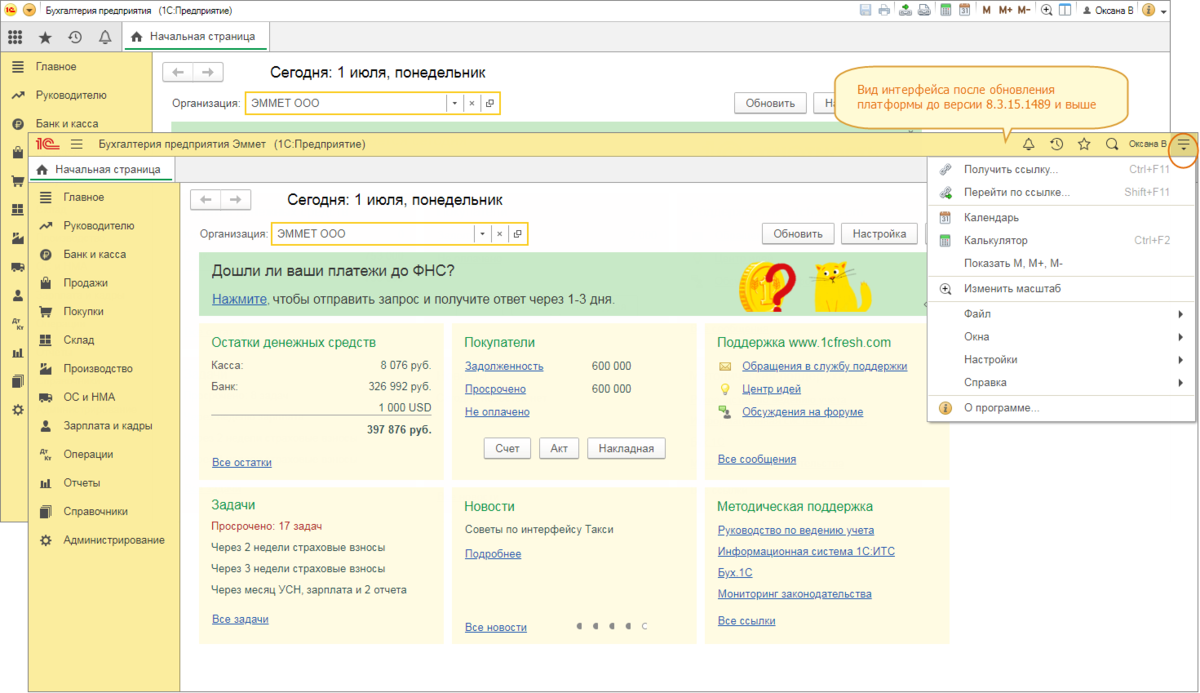
Task: Open Продажи section in front sidebar
Action: coord(86,283)
